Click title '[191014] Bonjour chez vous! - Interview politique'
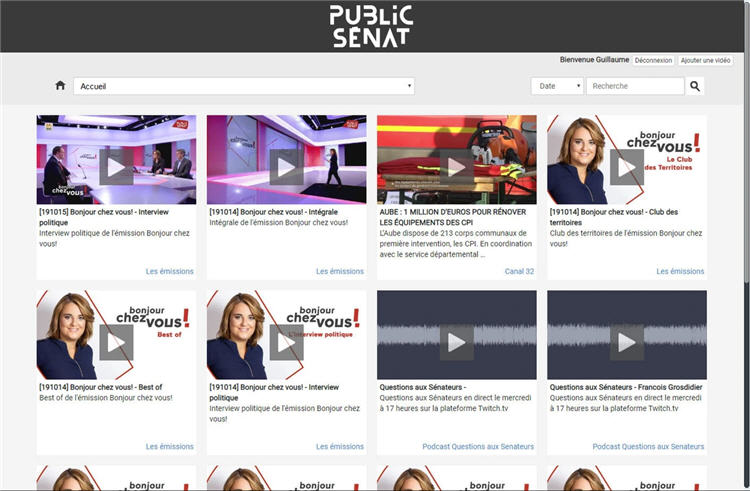 pos(274,393)
